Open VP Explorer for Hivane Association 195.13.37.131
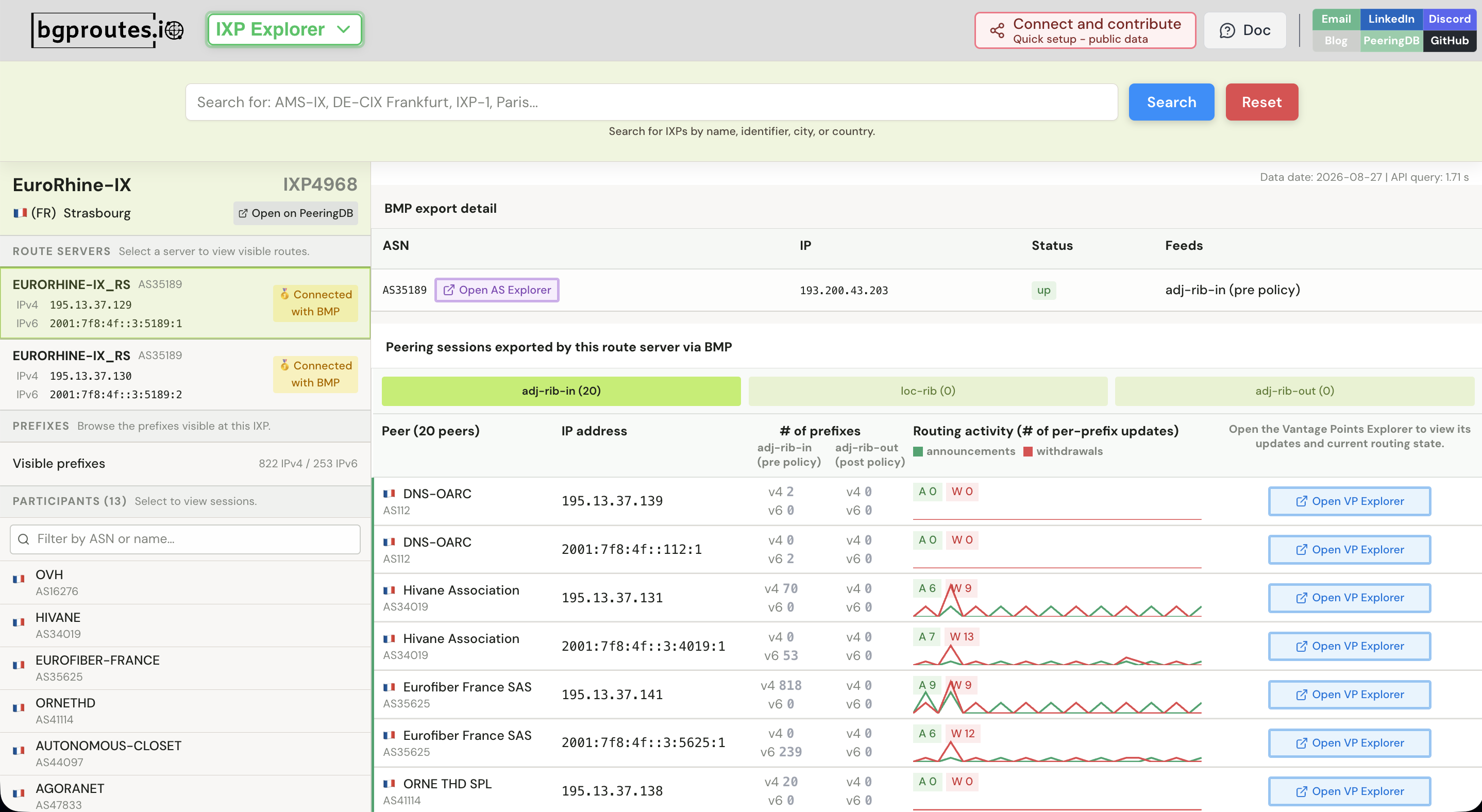Viewport: 1482px width, 812px height. point(1349,598)
